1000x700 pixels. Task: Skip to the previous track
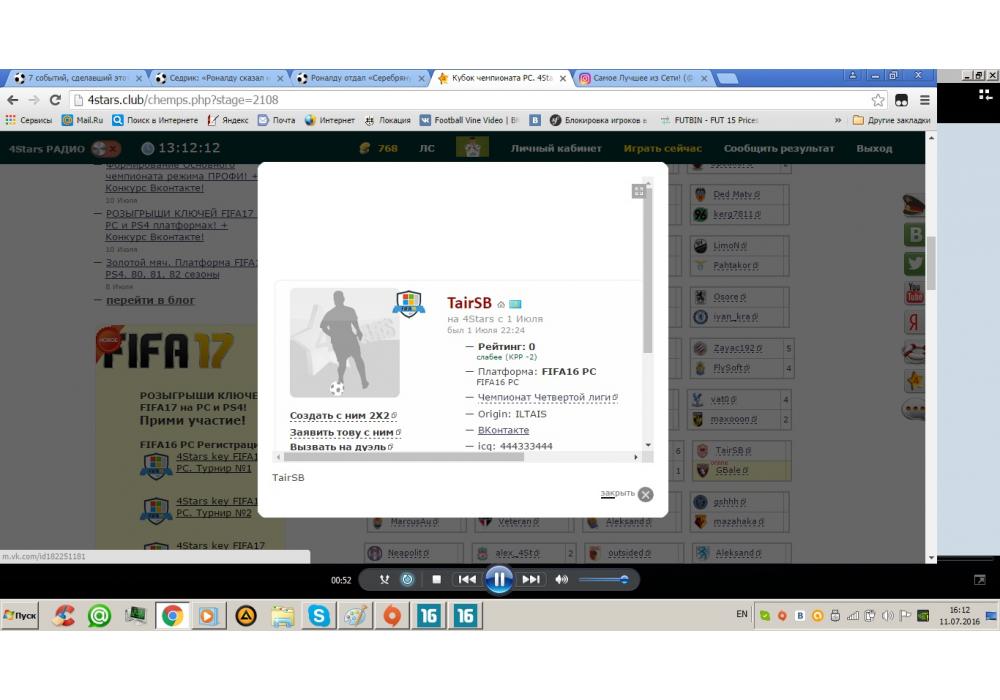coord(467,580)
